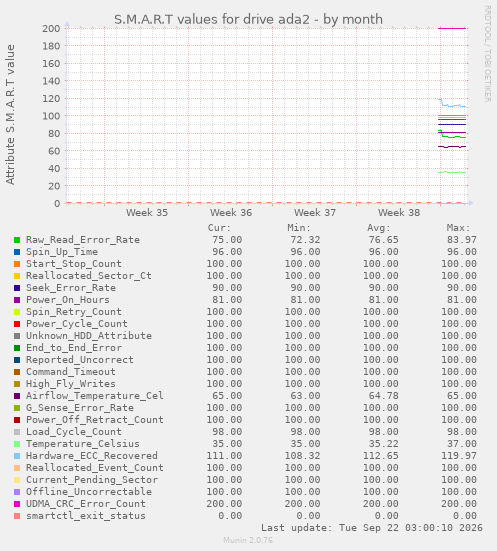Screen dimensions: 497x551
Task: Click the blue Spin_Up_Time legend swatch
Action: coord(17,252)
